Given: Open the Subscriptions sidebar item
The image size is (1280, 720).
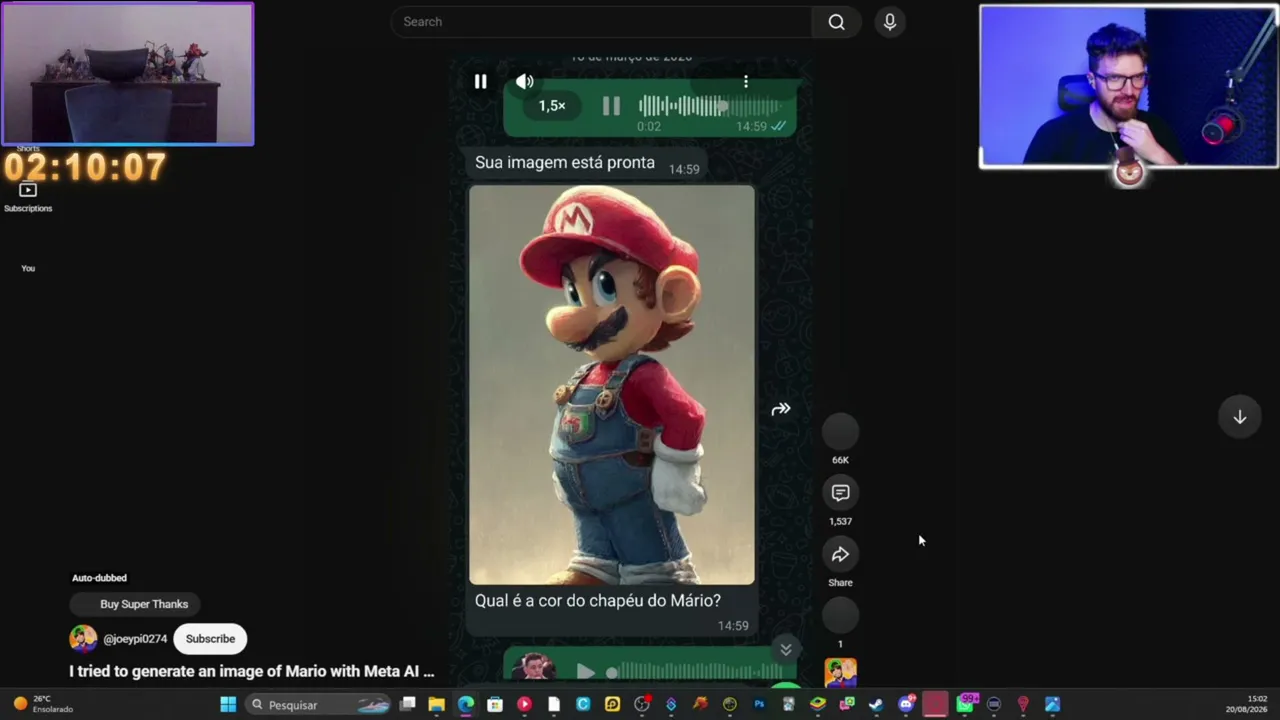Looking at the screenshot, I should [x=28, y=198].
